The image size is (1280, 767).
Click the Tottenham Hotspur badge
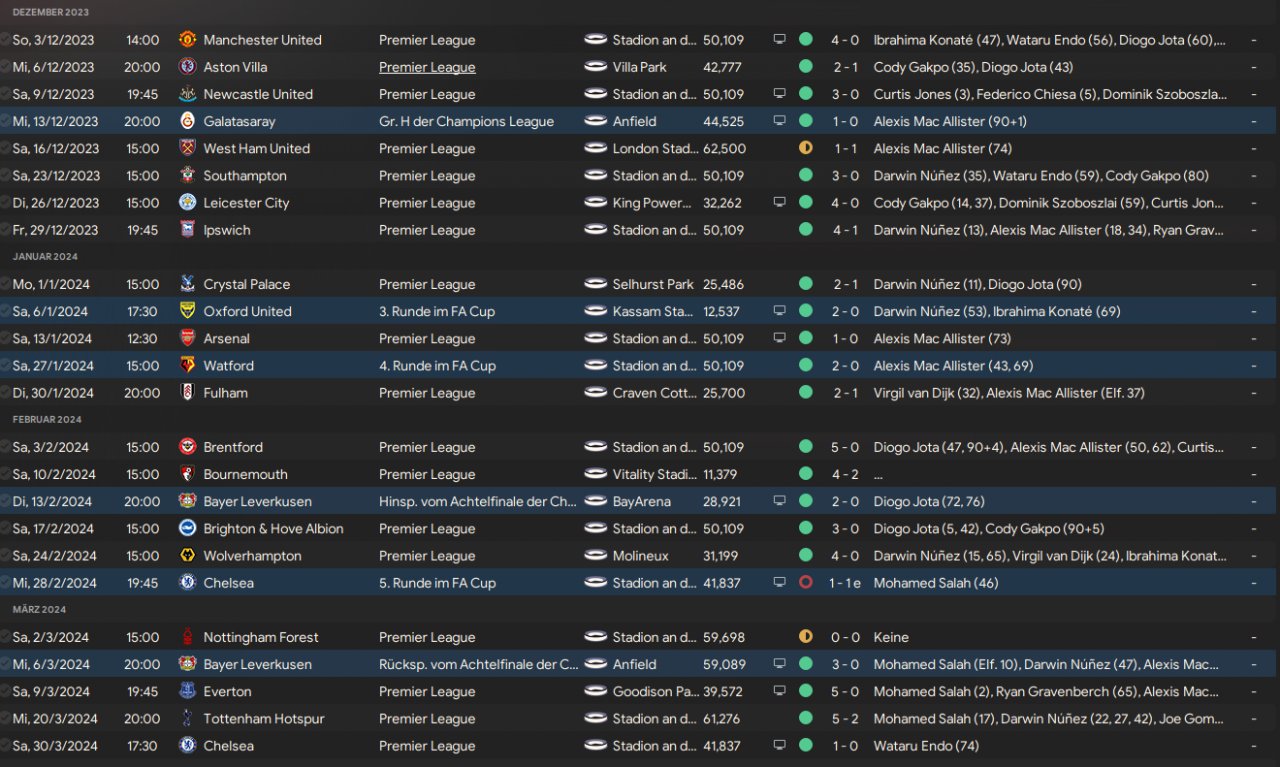pyautogui.click(x=187, y=718)
